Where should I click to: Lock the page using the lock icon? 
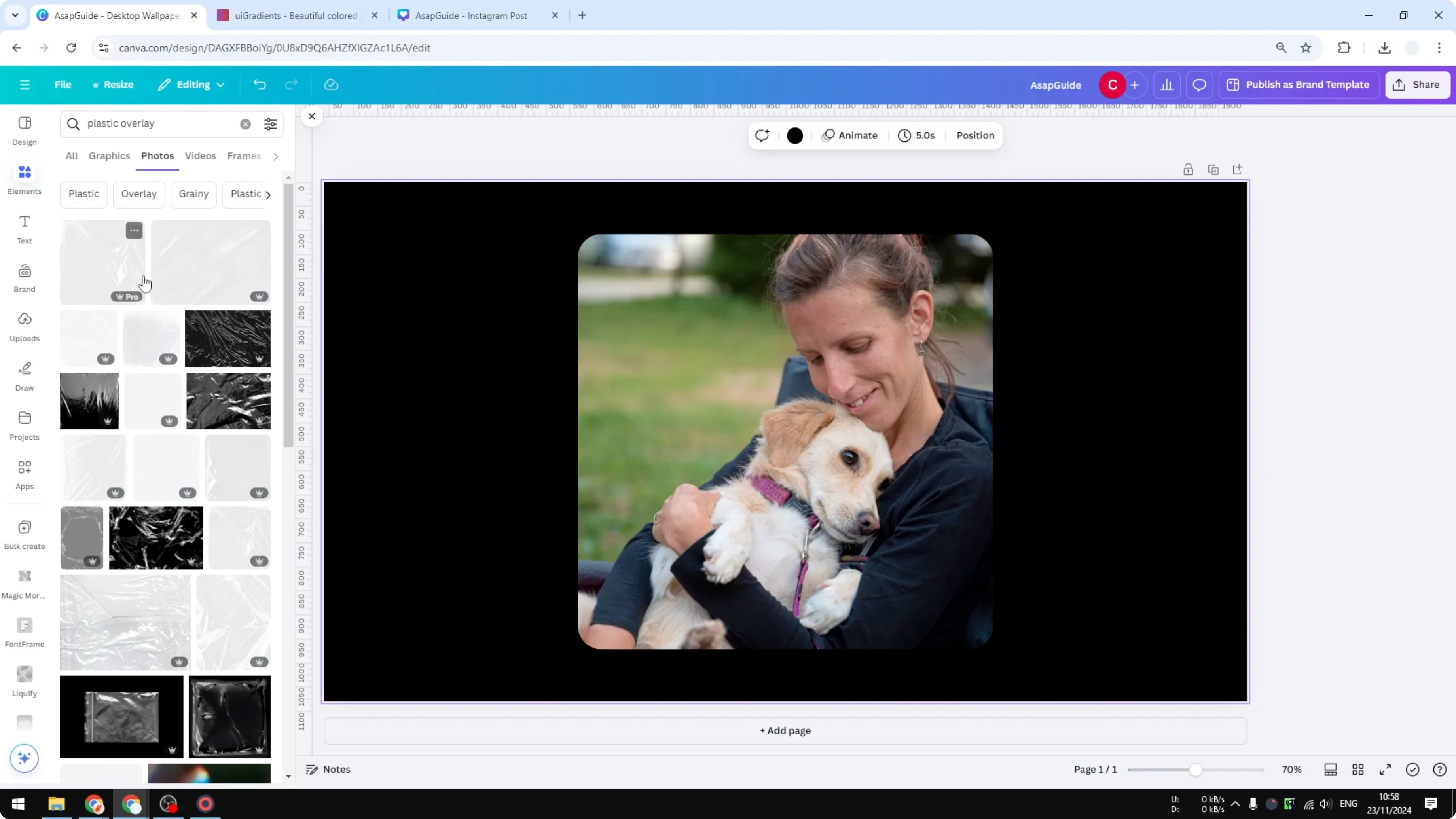coord(1188,169)
